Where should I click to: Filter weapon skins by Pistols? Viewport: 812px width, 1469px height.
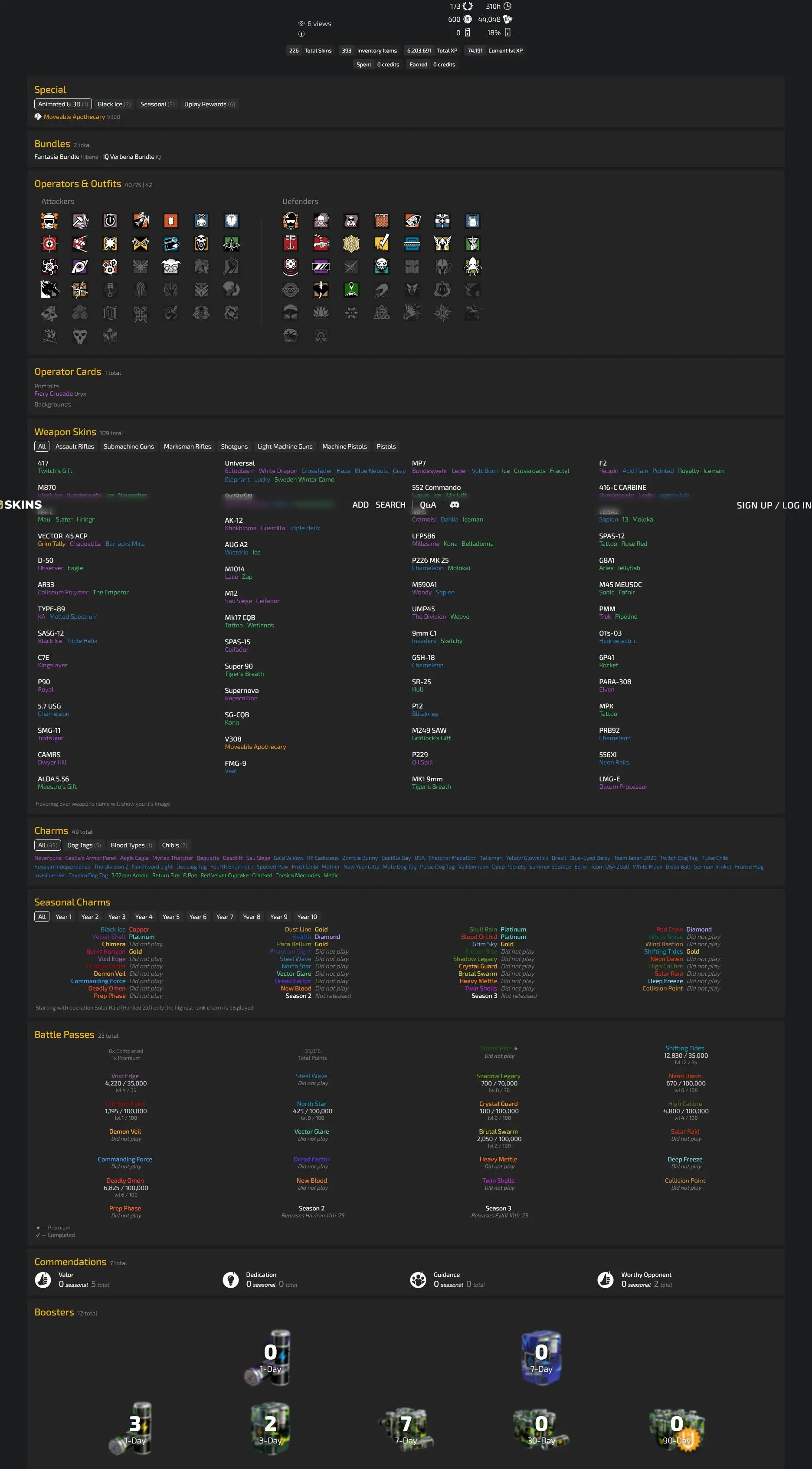pos(386,446)
